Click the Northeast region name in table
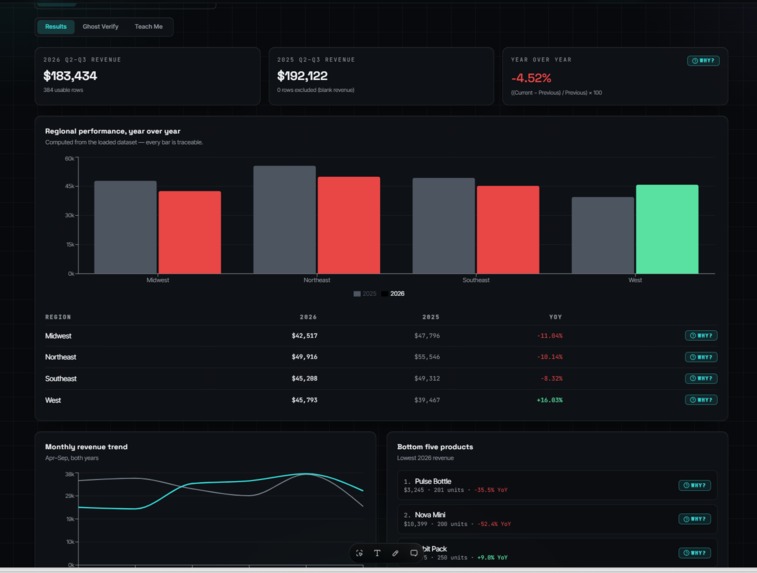This screenshot has width=757, height=573. 60,357
